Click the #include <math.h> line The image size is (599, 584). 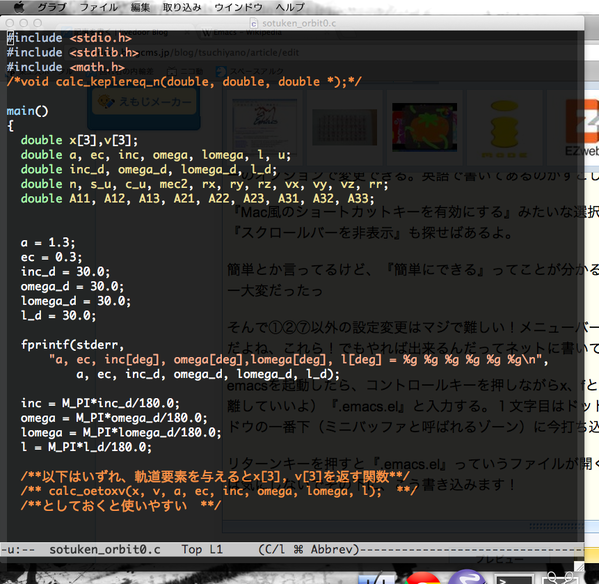pyautogui.click(x=66, y=67)
